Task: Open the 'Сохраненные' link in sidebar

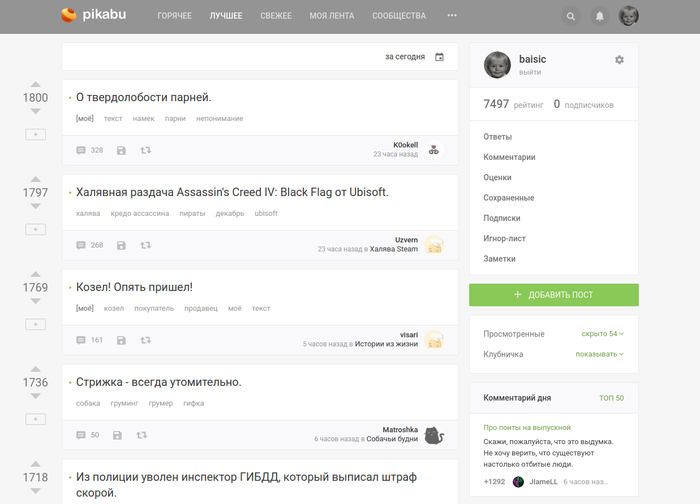Action: click(x=508, y=198)
